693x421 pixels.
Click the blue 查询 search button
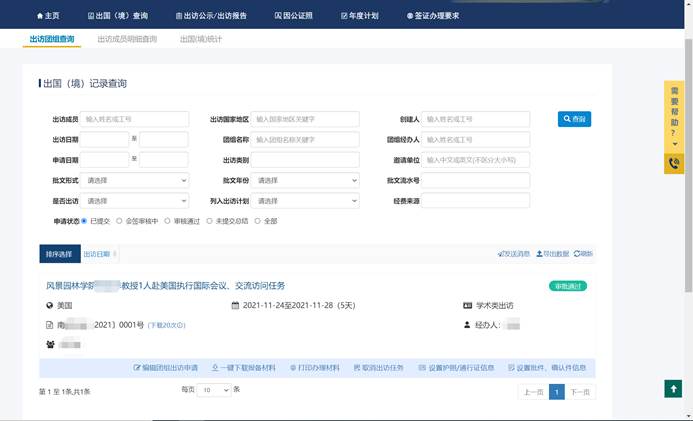click(574, 119)
